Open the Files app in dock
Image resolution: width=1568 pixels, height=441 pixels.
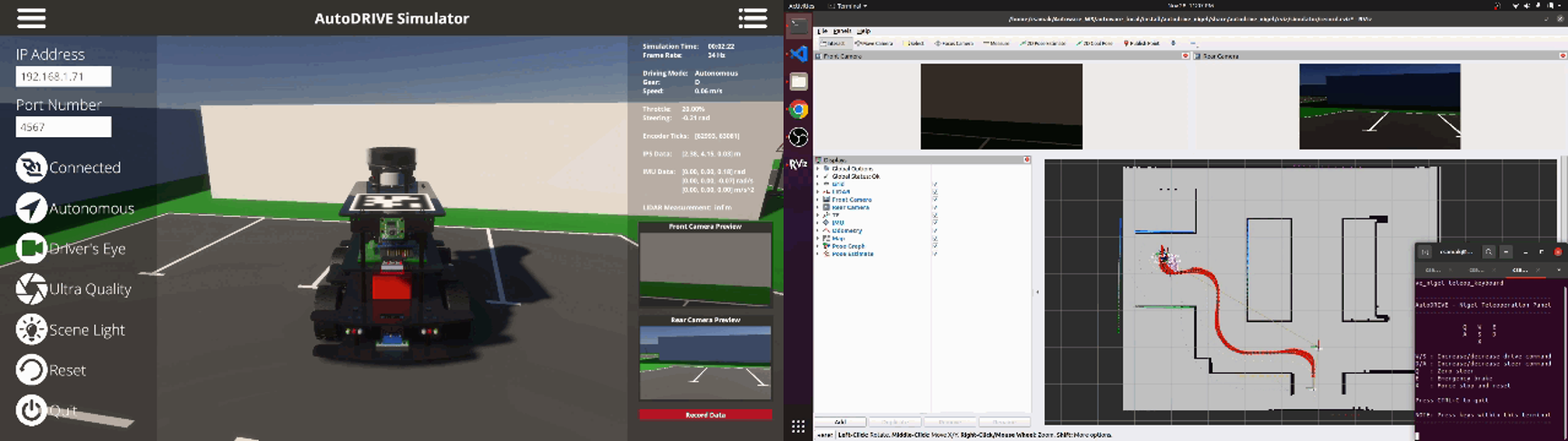pos(798,82)
